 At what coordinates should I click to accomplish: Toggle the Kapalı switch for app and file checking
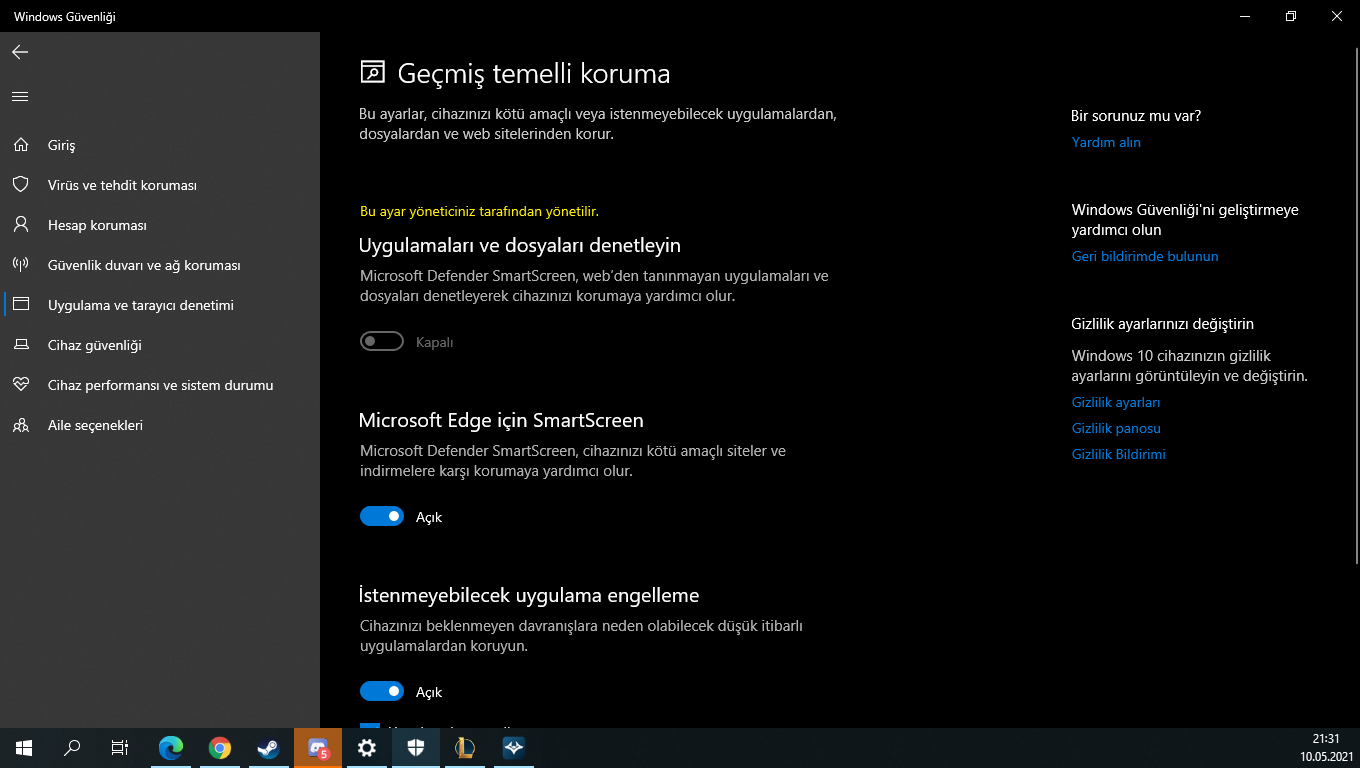tap(382, 342)
